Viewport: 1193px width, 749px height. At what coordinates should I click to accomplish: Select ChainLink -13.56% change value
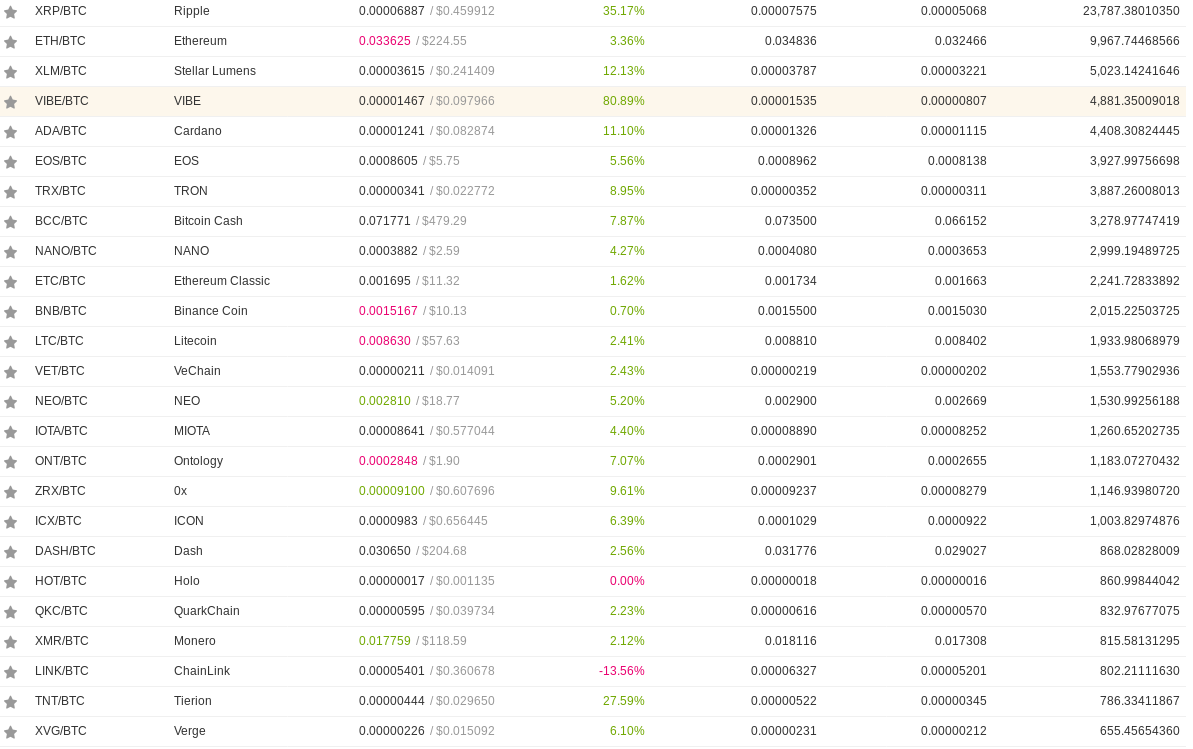click(x=622, y=671)
